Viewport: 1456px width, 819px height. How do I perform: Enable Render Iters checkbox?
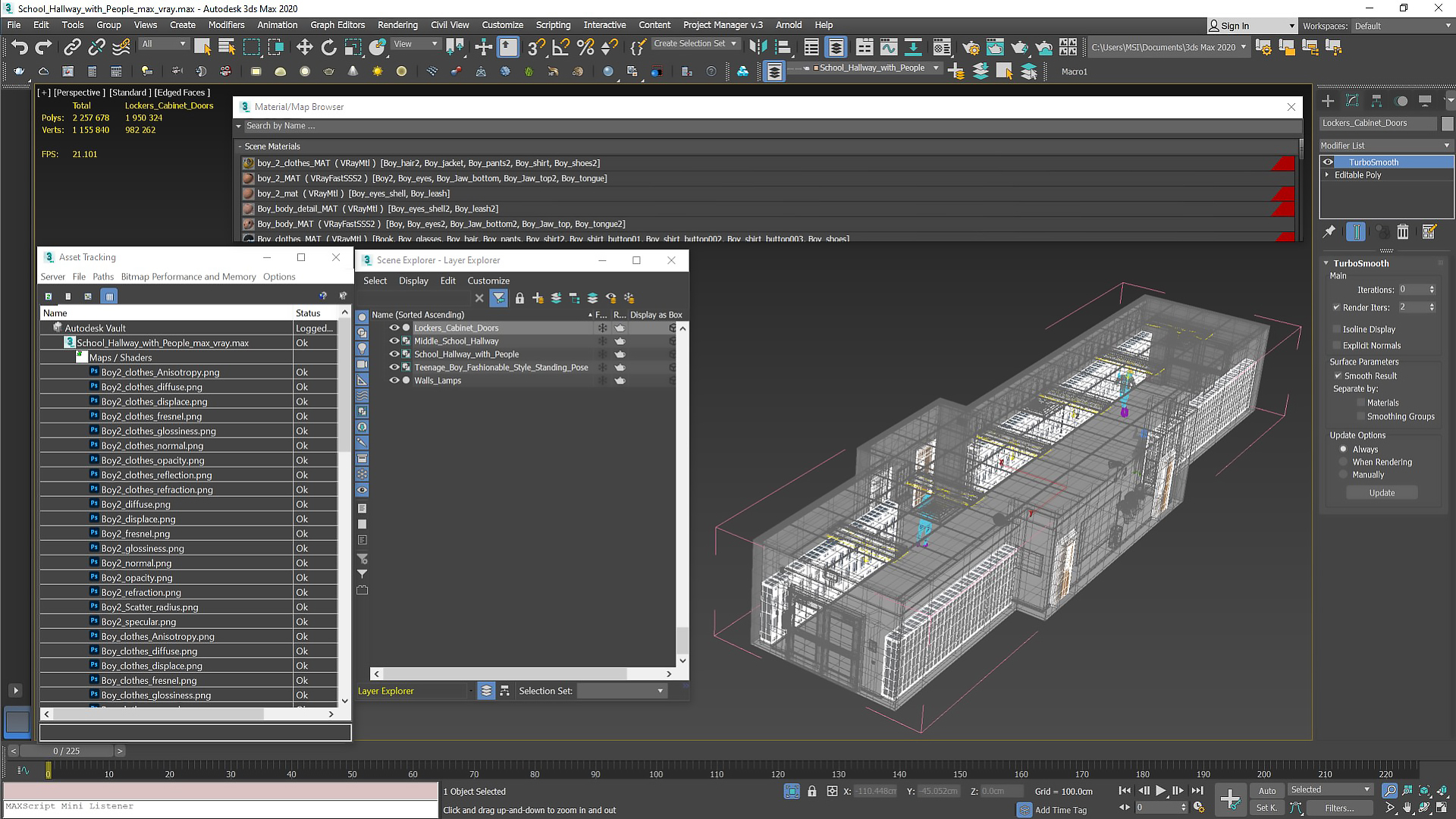pyautogui.click(x=1336, y=308)
